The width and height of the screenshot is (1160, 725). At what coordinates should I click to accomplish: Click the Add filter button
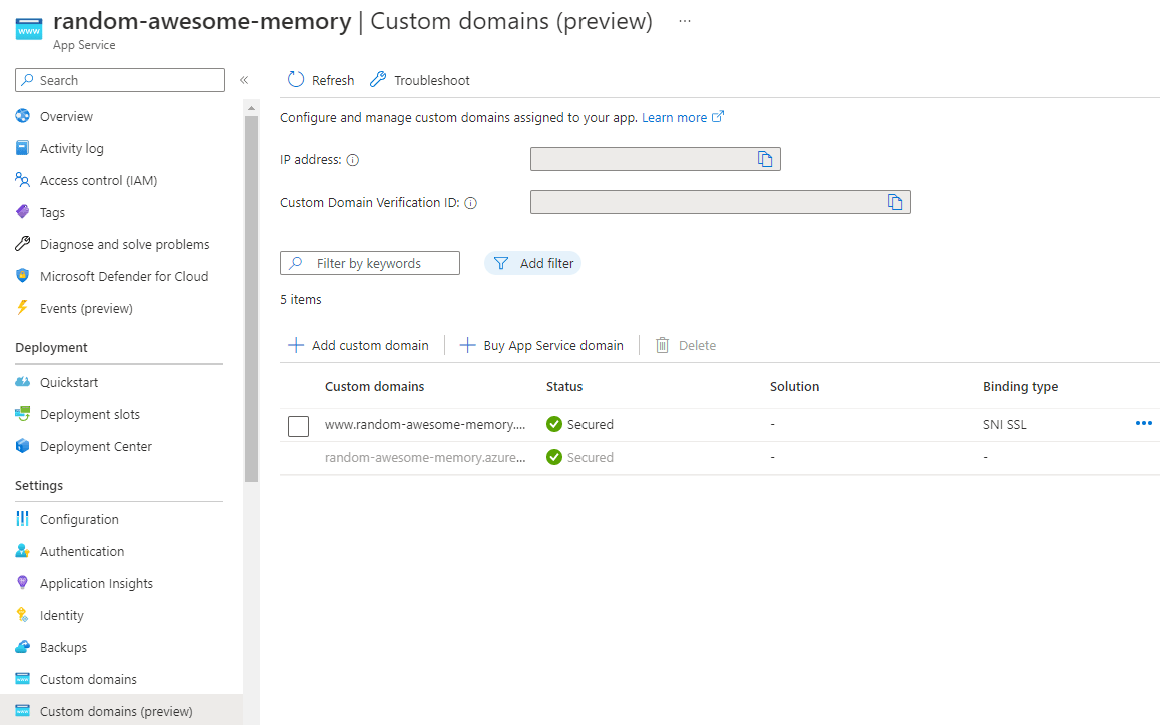point(533,263)
